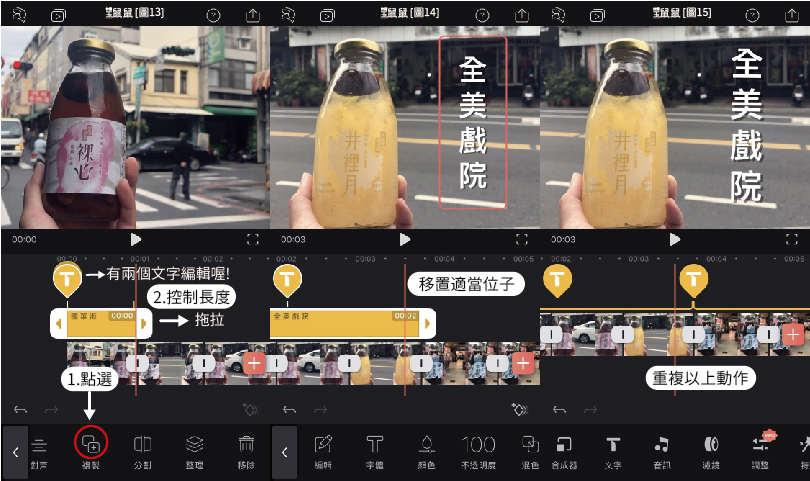Add a clip with the plus button in 圖15
Screen dimensions: 810x481
pyautogui.click(x=793, y=334)
